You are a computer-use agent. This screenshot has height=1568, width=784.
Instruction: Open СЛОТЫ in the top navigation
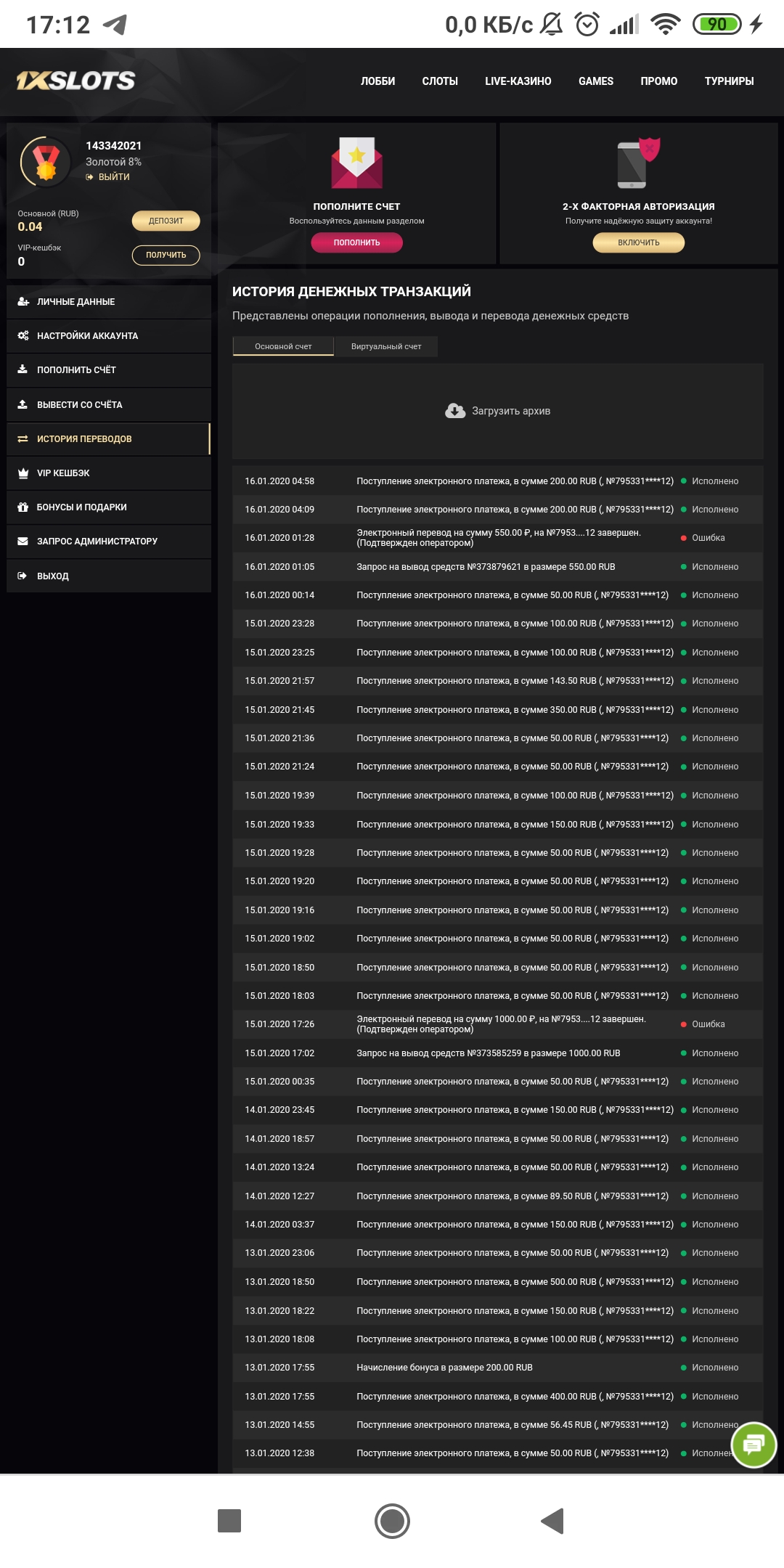point(440,81)
